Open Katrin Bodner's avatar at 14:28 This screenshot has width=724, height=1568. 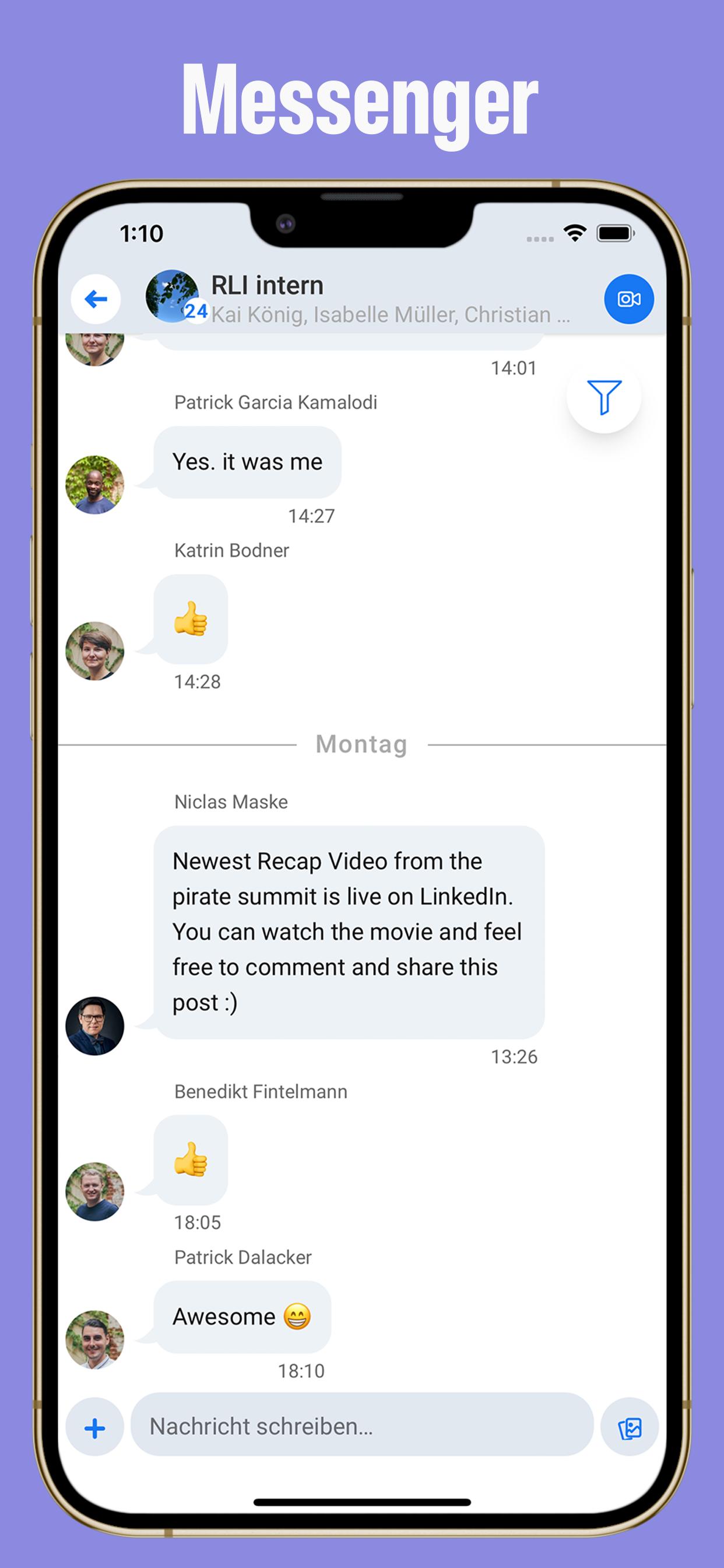point(95,650)
